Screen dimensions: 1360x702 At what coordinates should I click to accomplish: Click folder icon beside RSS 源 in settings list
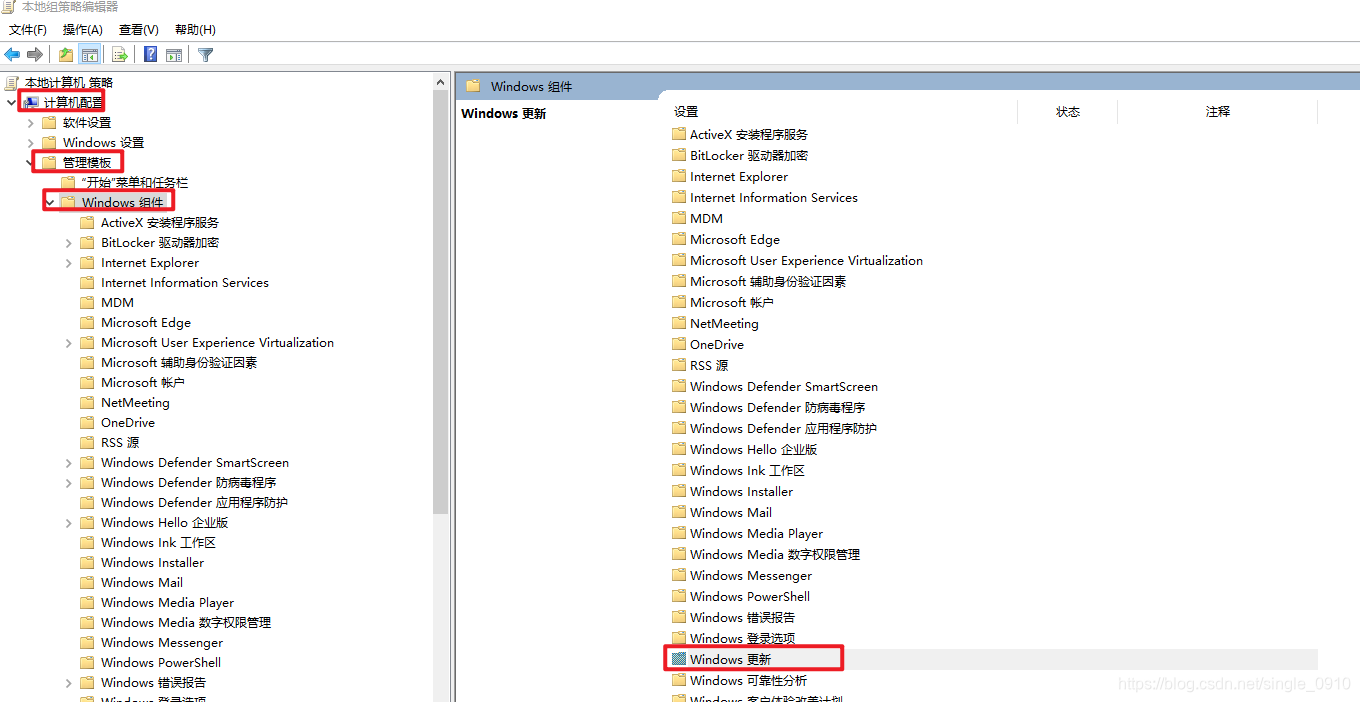pos(679,365)
